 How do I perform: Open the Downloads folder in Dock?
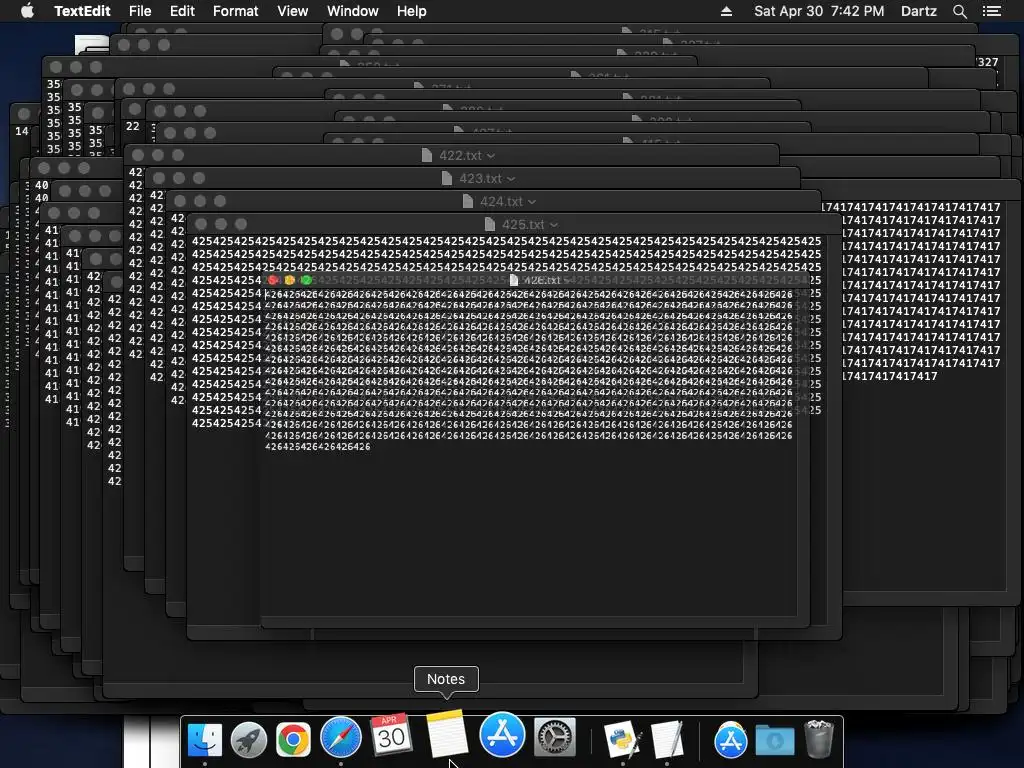click(775, 741)
